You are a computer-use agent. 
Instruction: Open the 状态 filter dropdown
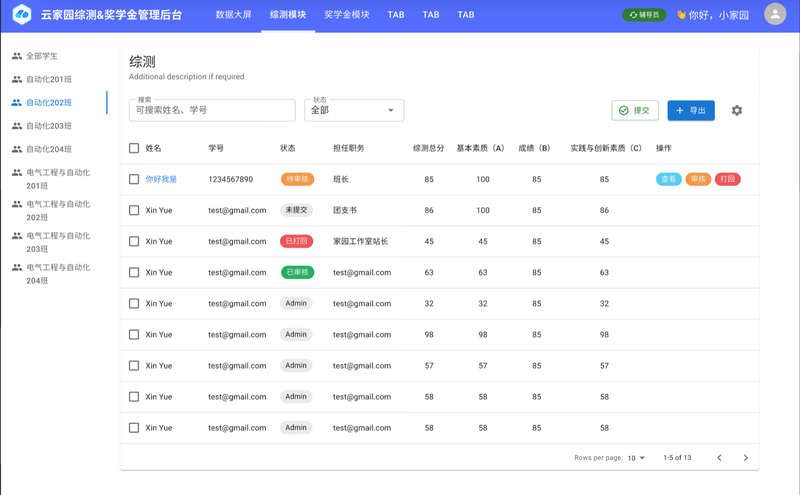pyautogui.click(x=354, y=110)
